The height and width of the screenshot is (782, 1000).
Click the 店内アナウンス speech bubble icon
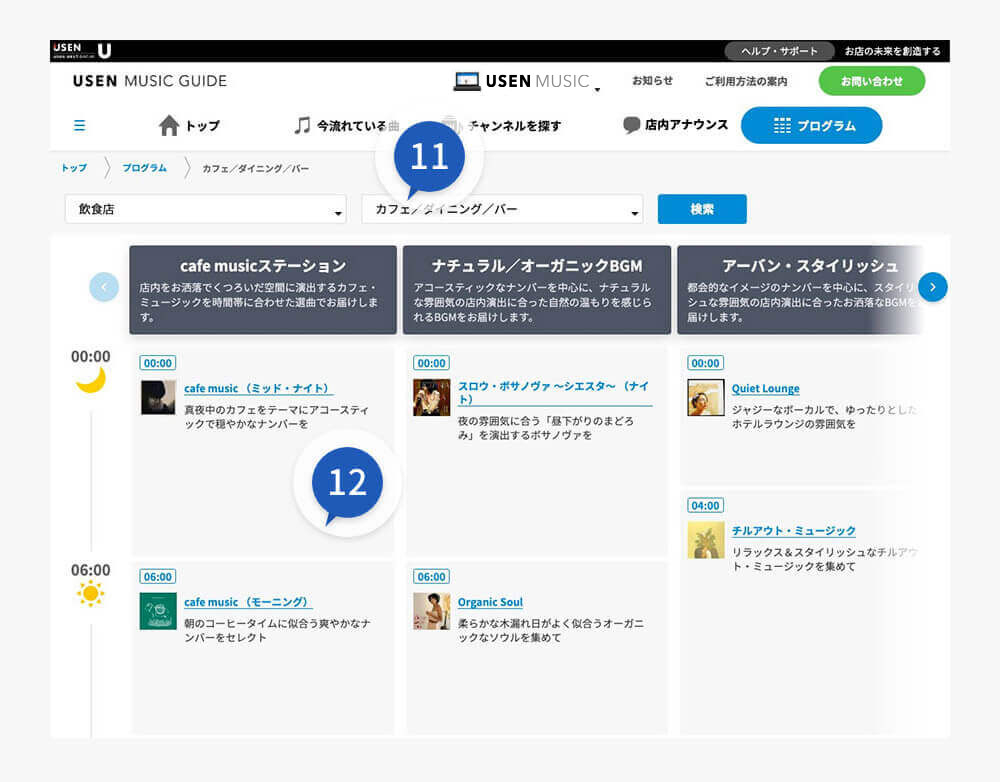click(x=631, y=125)
